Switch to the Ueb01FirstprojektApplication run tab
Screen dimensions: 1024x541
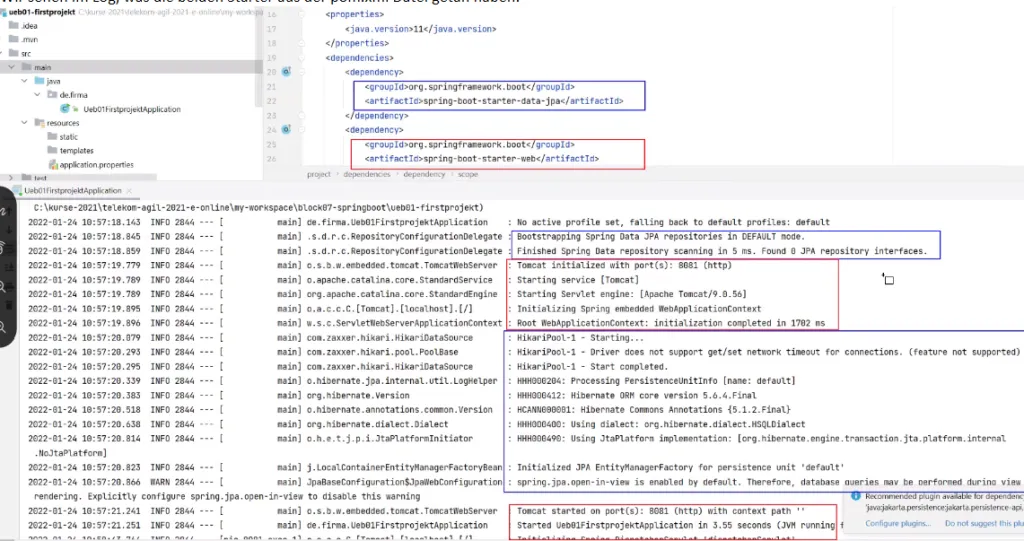[x=72, y=190]
